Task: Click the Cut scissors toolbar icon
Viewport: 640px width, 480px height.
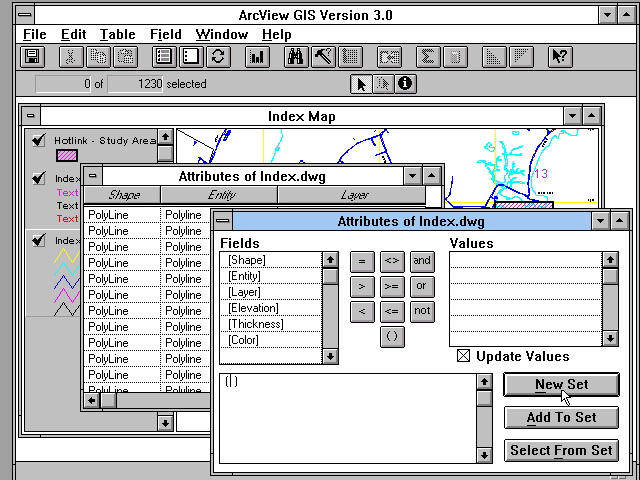Action: point(71,56)
